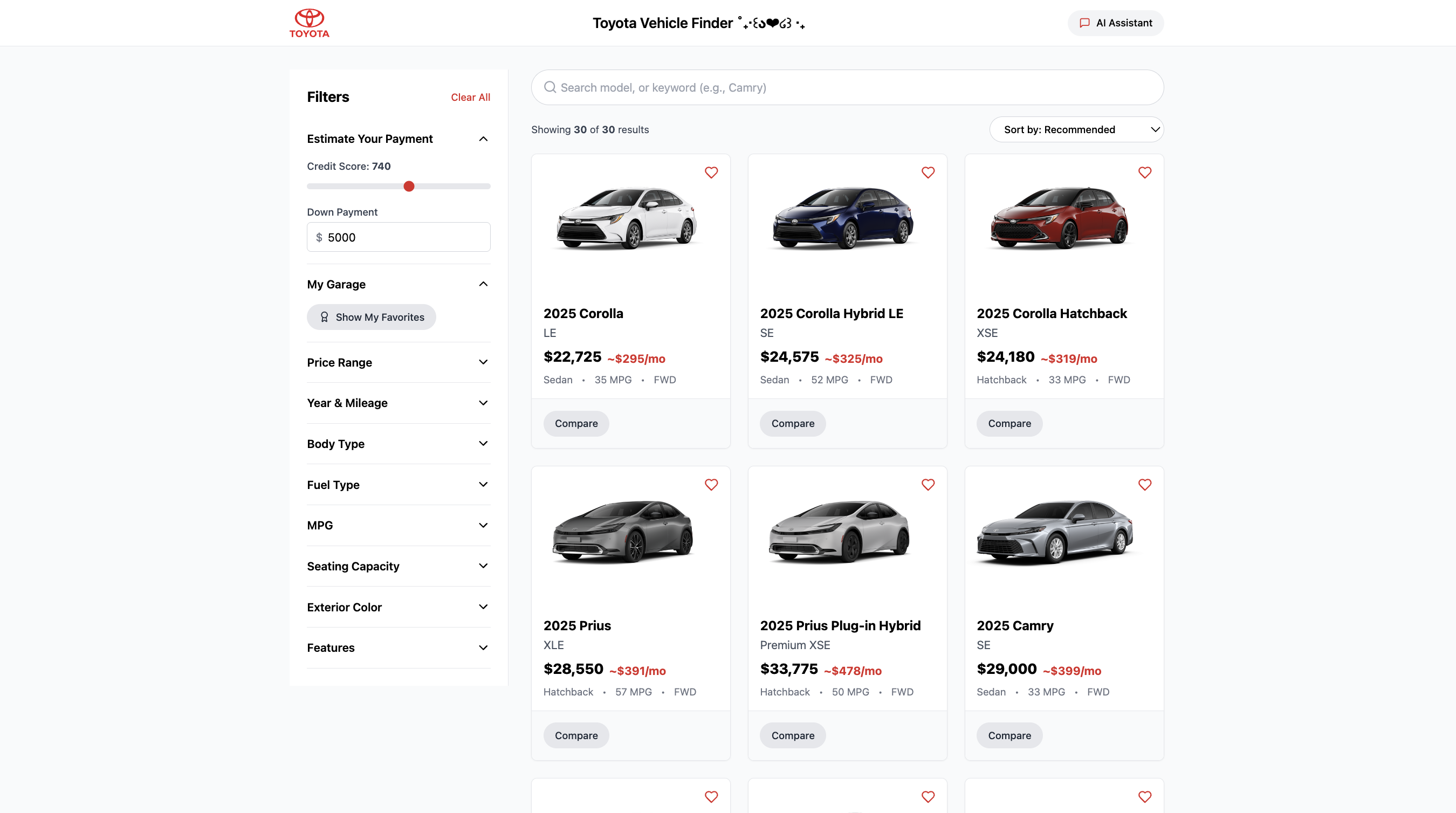Favorite the 2025 Prius Plug-in Hybrid
1456x813 pixels.
pyautogui.click(x=928, y=485)
